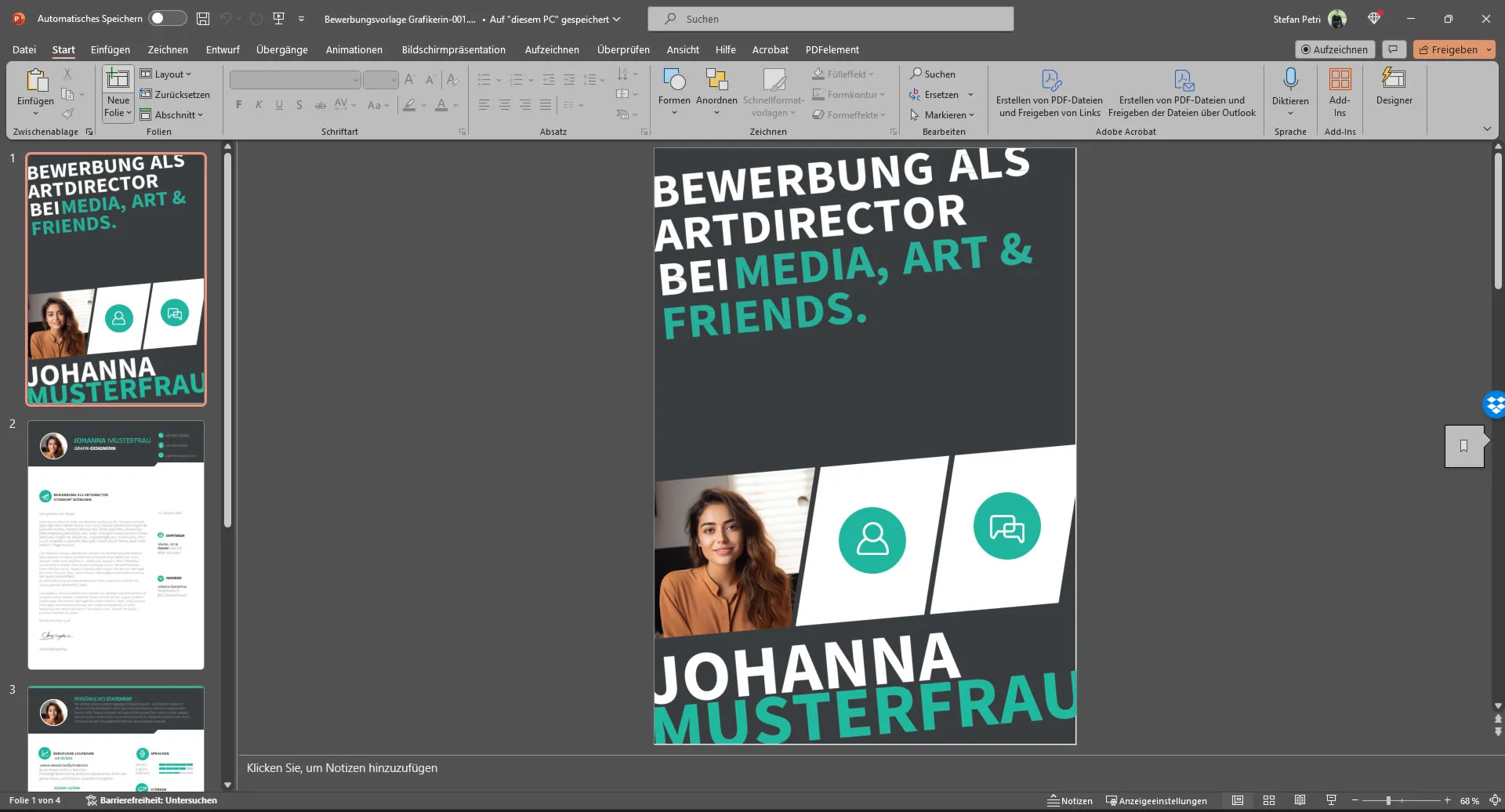Align text left in Absatz group
The image size is (1505, 812).
coord(484,105)
